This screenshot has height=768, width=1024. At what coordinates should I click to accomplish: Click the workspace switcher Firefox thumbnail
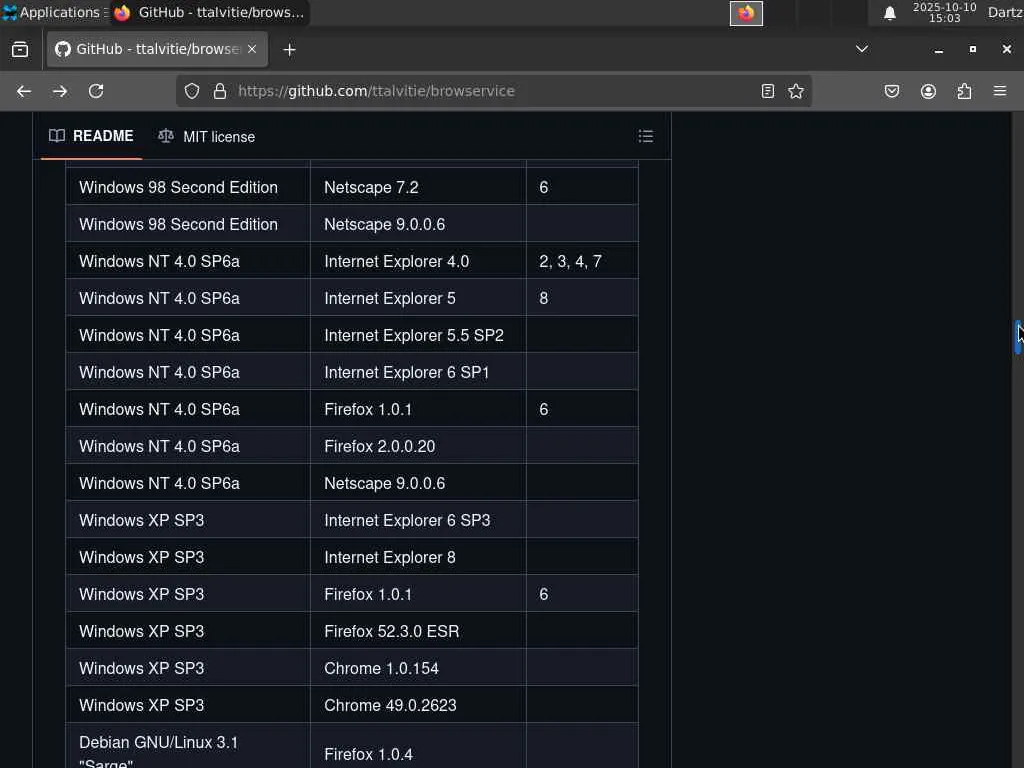(x=746, y=13)
